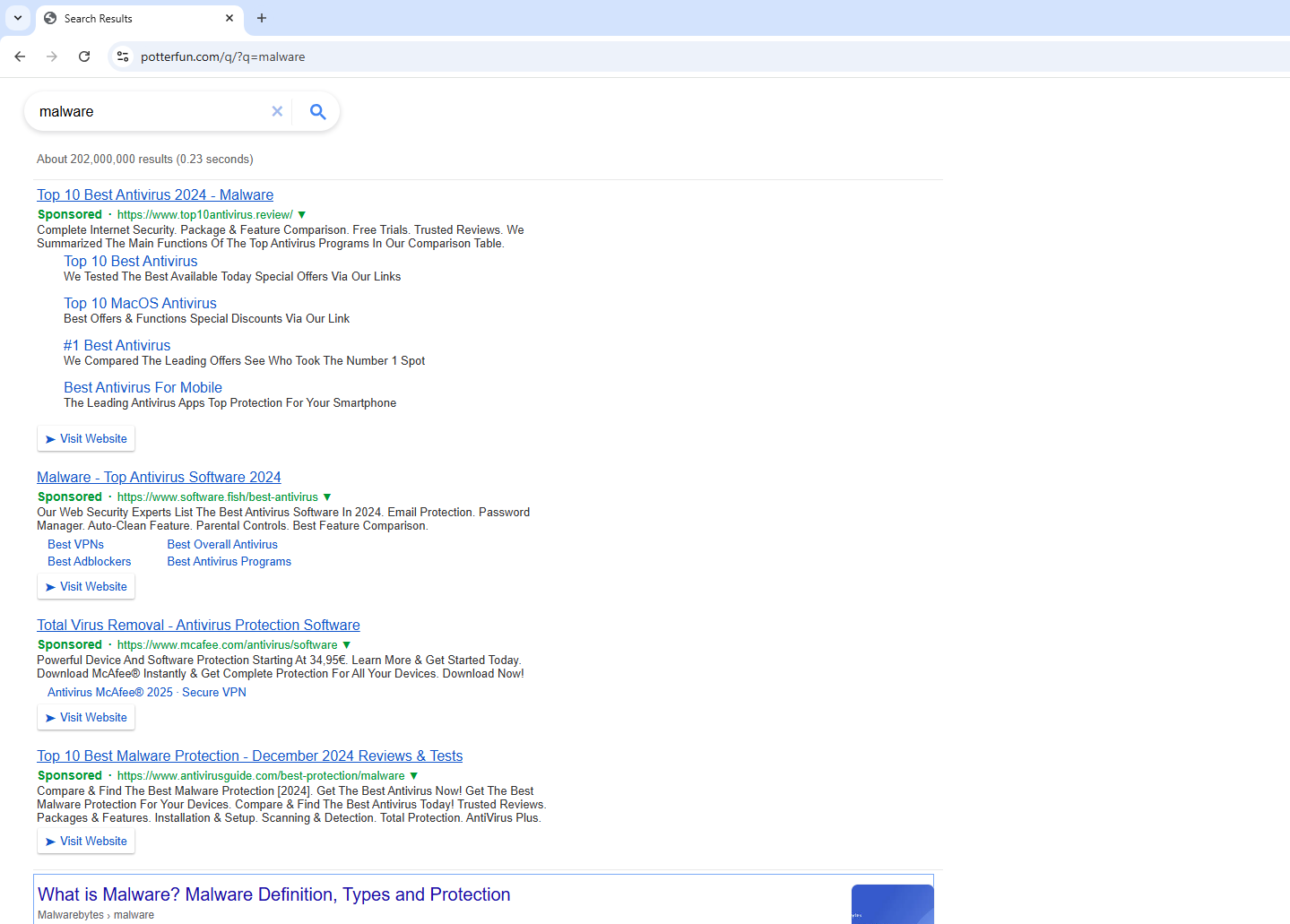Viewport: 1290px width, 924px height.
Task: Reload the current page
Action: pyautogui.click(x=84, y=56)
